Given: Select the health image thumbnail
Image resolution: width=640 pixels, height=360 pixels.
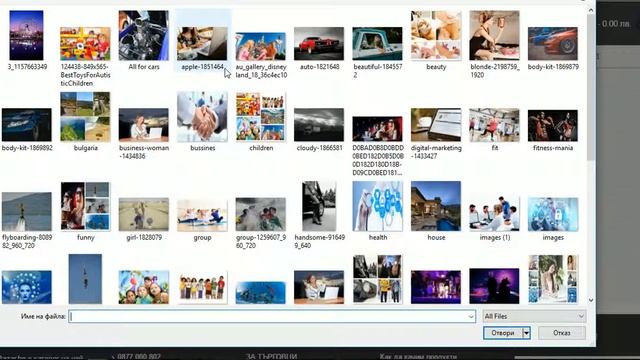Looking at the screenshot, I should 377,206.
